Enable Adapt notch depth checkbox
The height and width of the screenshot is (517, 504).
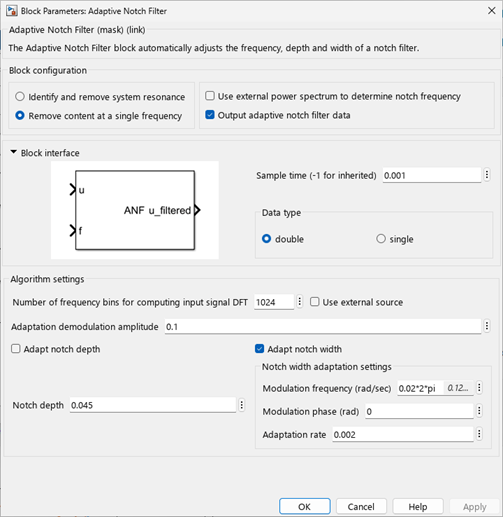(x=16, y=349)
